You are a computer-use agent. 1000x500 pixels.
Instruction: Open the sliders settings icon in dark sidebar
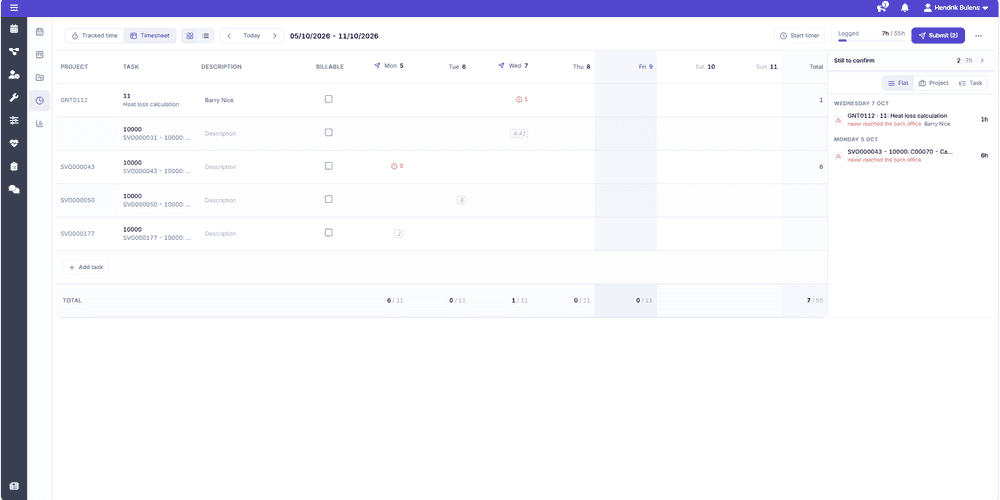(x=13, y=121)
